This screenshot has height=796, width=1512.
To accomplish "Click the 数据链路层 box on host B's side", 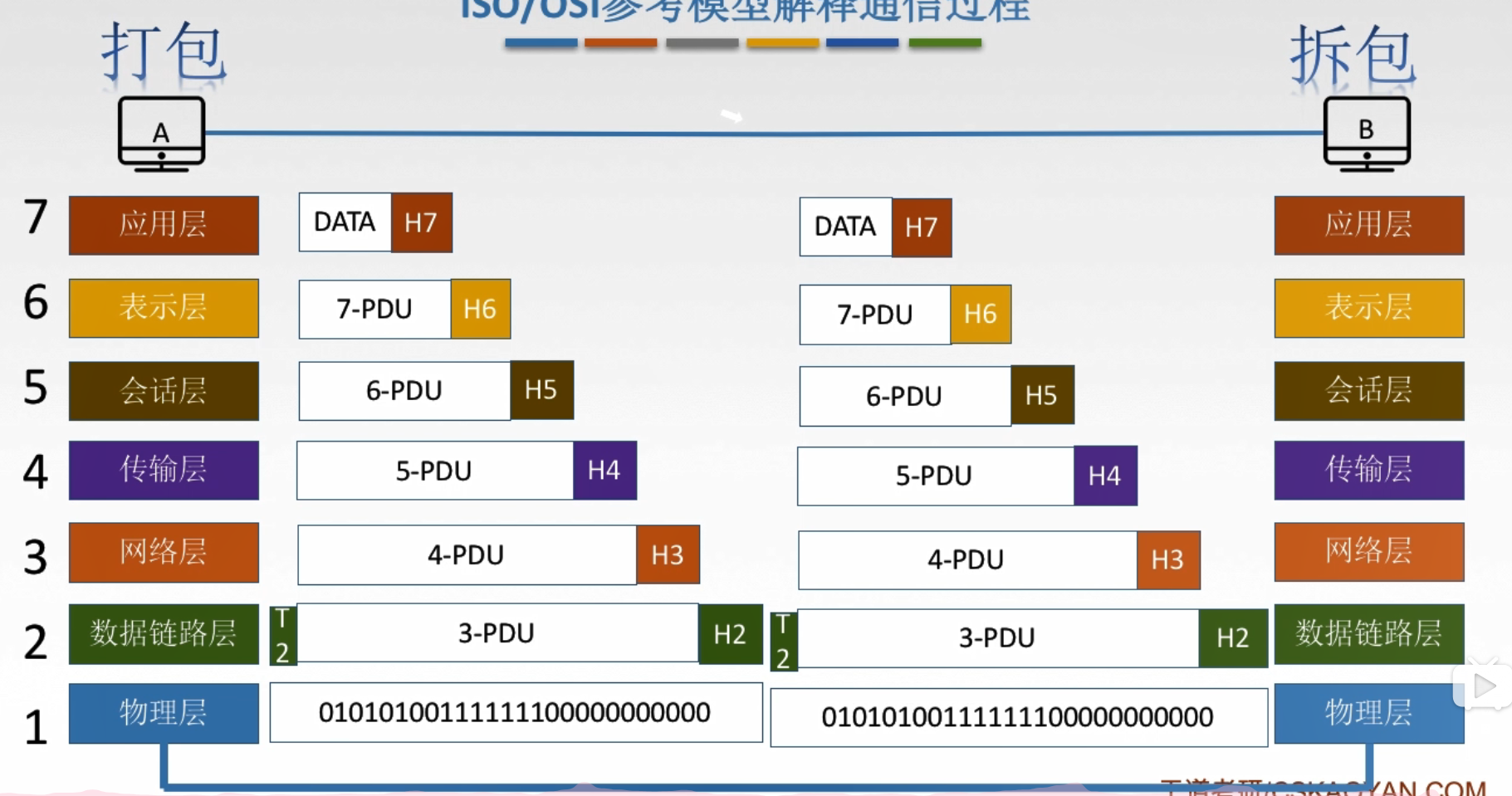I will (1369, 634).
